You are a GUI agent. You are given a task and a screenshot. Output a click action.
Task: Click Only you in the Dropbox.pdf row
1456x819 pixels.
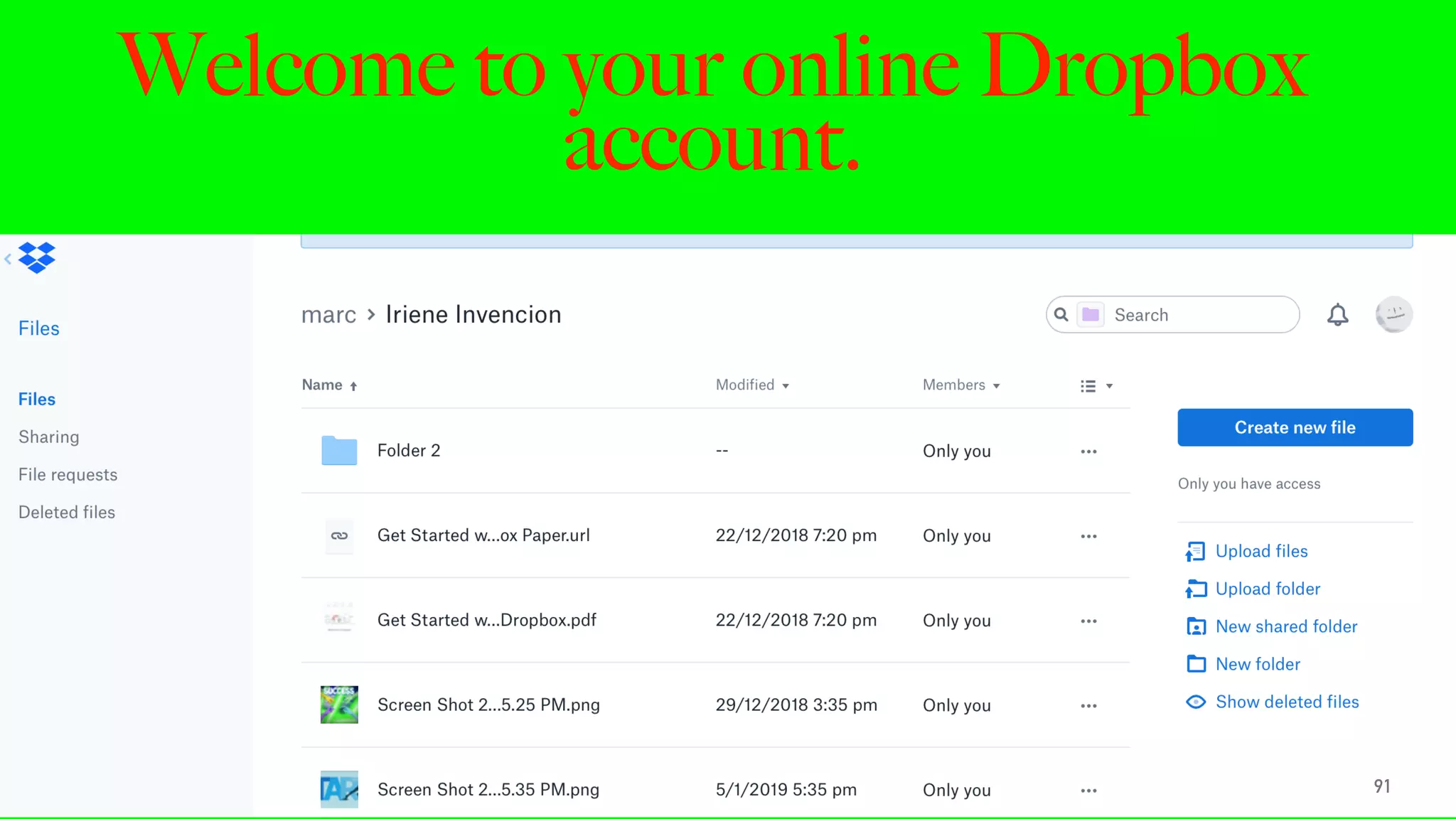[956, 621]
